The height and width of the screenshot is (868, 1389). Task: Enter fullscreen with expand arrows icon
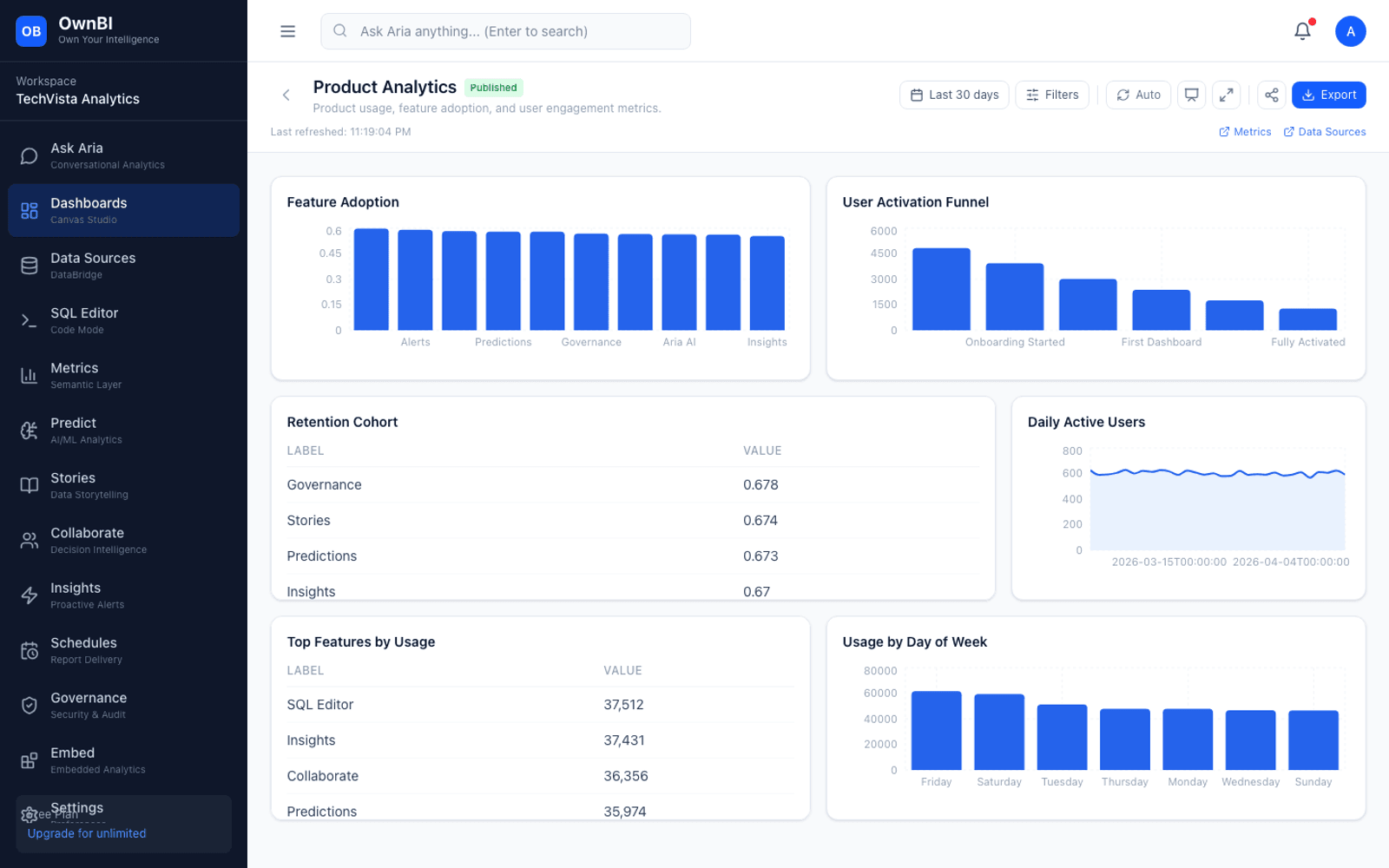[1226, 95]
